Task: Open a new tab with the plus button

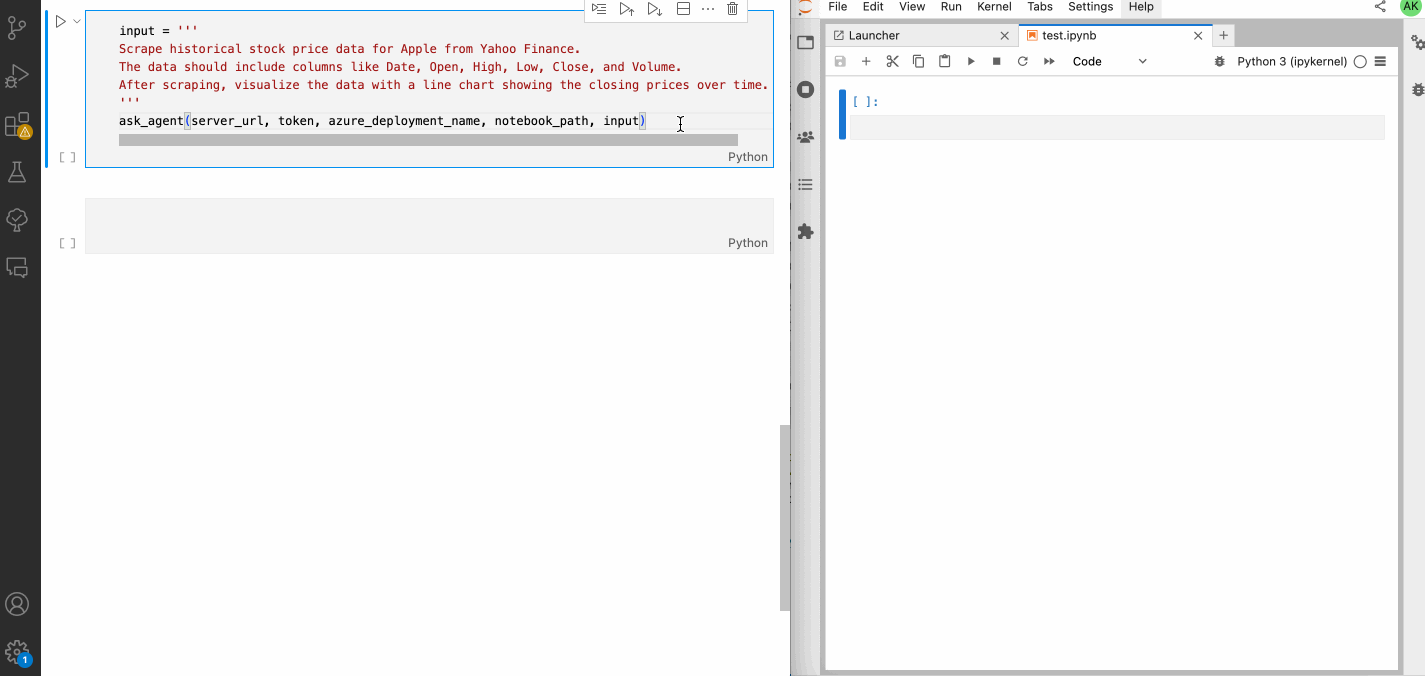Action: point(1223,34)
